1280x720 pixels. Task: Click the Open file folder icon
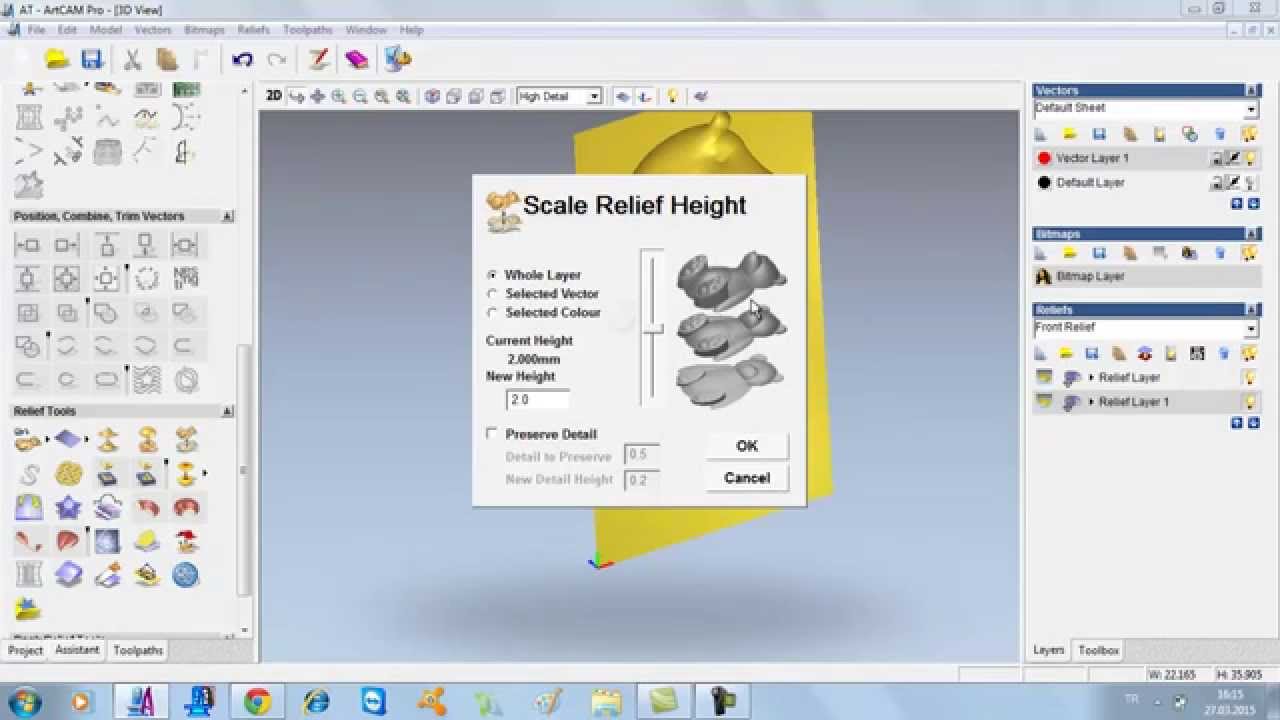[56, 60]
